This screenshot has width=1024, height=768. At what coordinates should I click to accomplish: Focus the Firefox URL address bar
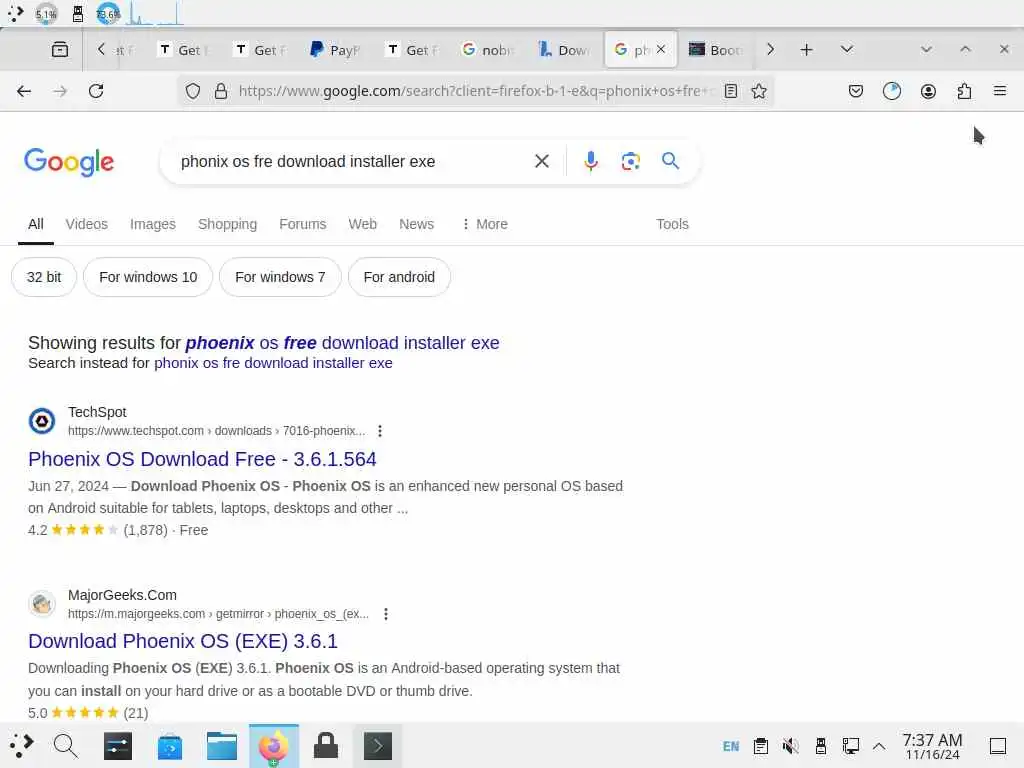pos(475,91)
